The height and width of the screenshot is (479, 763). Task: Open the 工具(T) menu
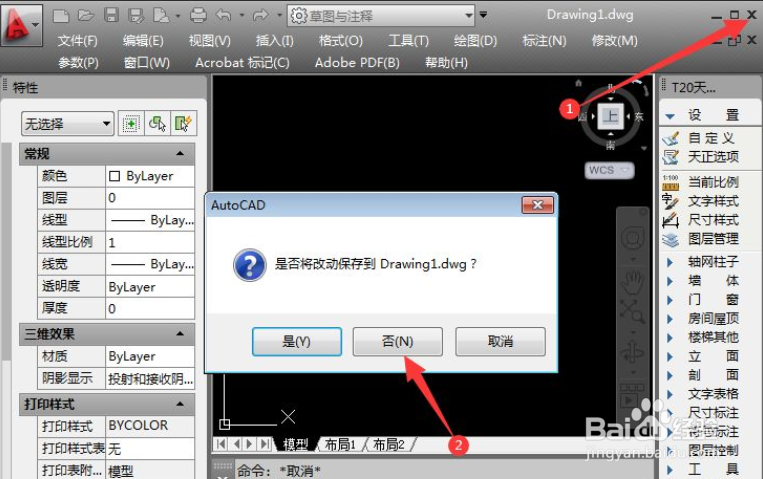(x=408, y=41)
